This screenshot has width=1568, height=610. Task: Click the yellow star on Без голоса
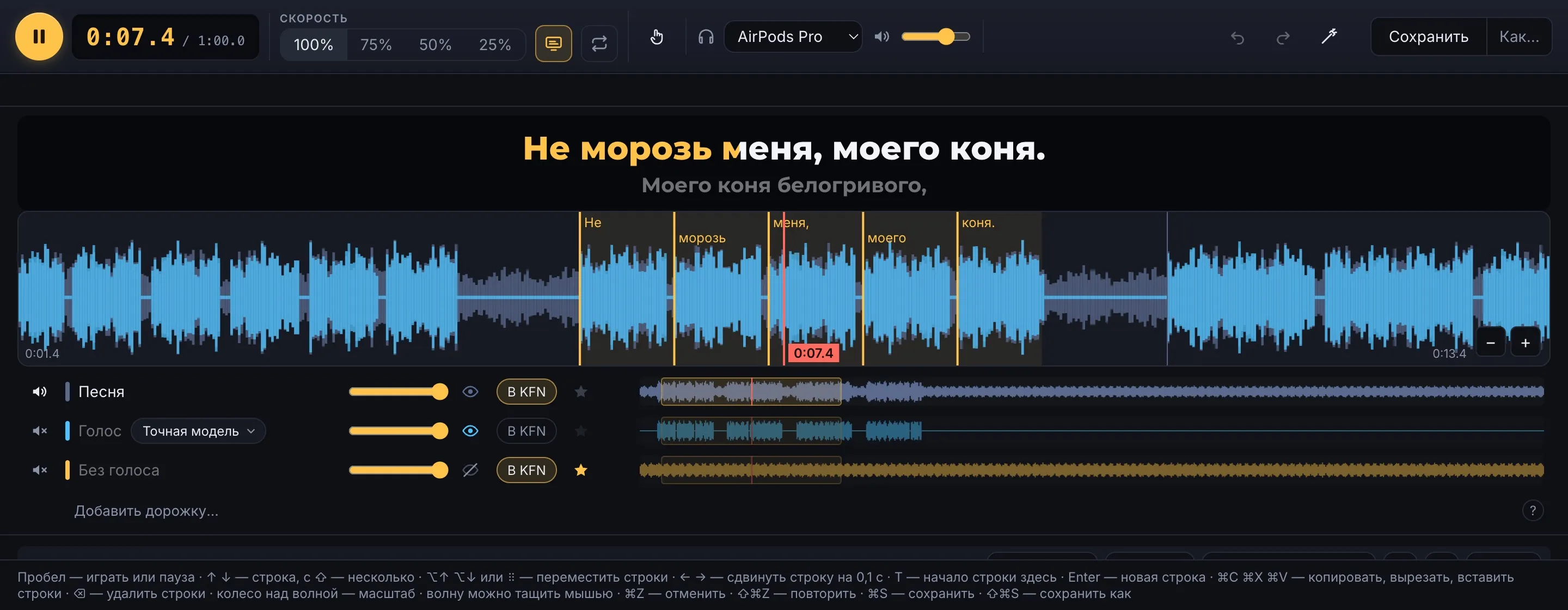(581, 470)
